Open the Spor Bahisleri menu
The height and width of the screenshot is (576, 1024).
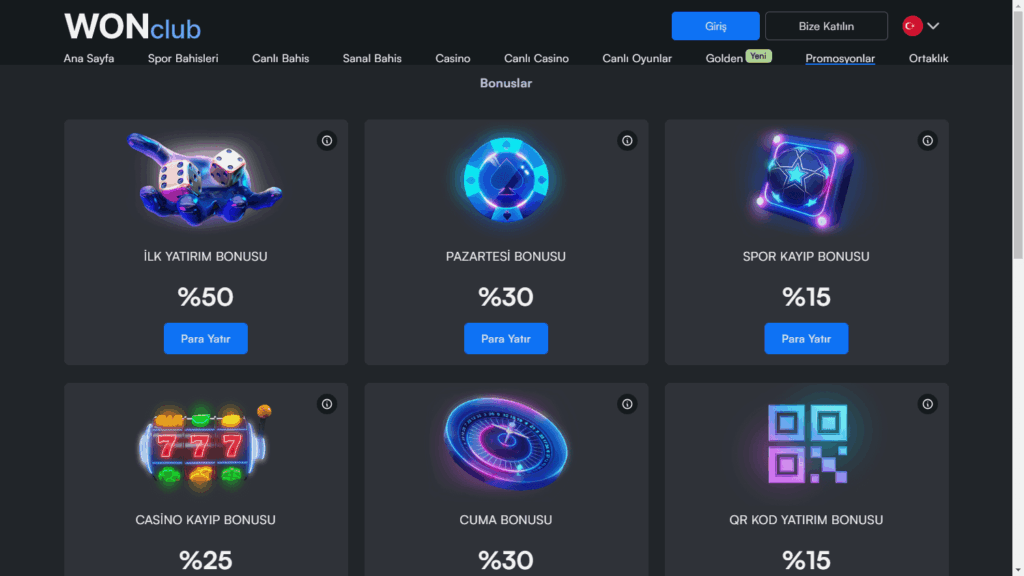click(183, 58)
